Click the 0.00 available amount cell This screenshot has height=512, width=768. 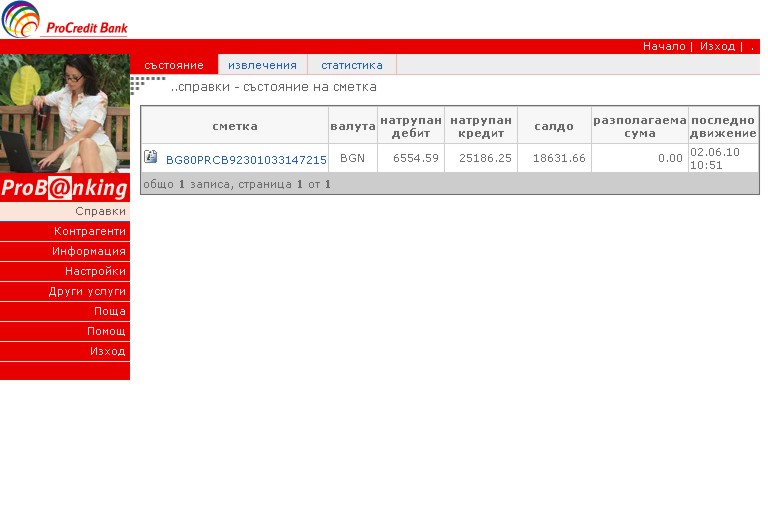pos(640,158)
